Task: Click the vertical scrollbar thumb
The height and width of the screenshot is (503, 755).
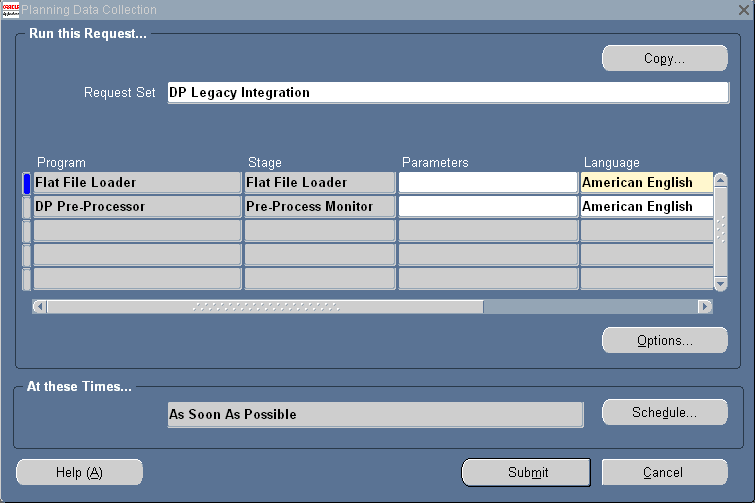Action: [x=720, y=232]
